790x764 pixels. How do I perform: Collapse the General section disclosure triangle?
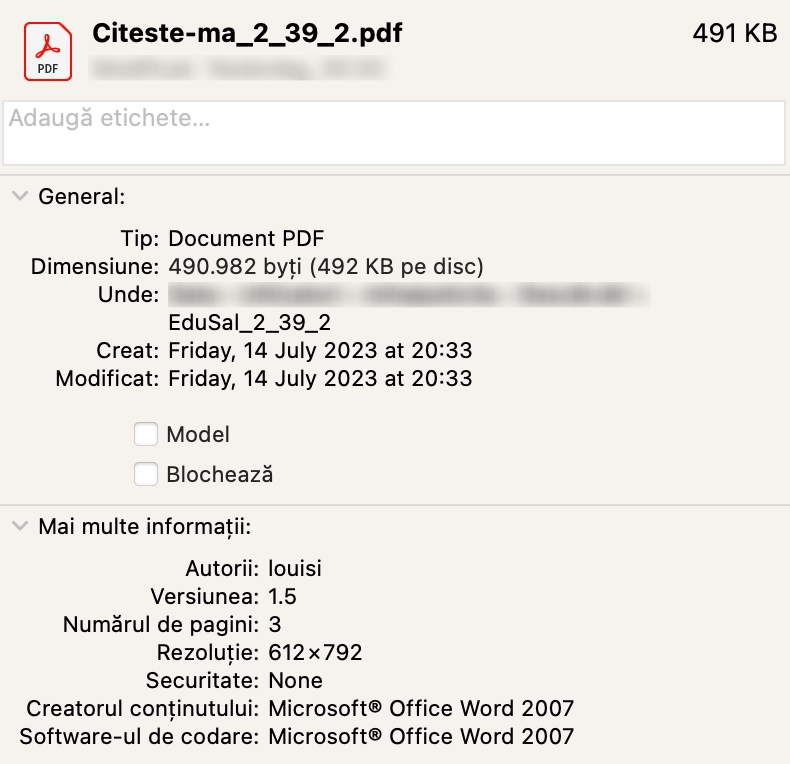(20, 196)
